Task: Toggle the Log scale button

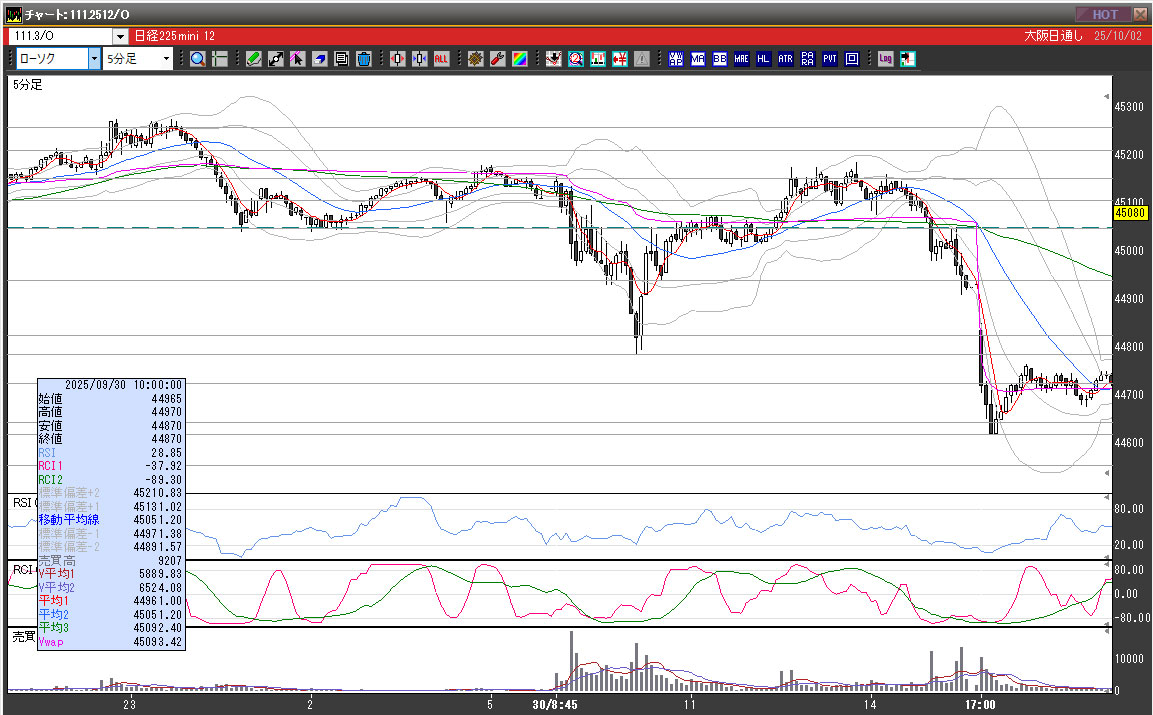Action: tap(885, 59)
